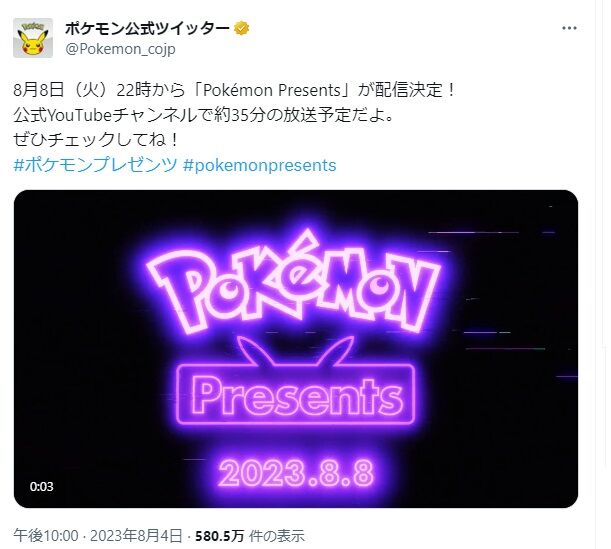This screenshot has width=611, height=549.
Task: Open the three-dot more options menu
Action: (569, 28)
